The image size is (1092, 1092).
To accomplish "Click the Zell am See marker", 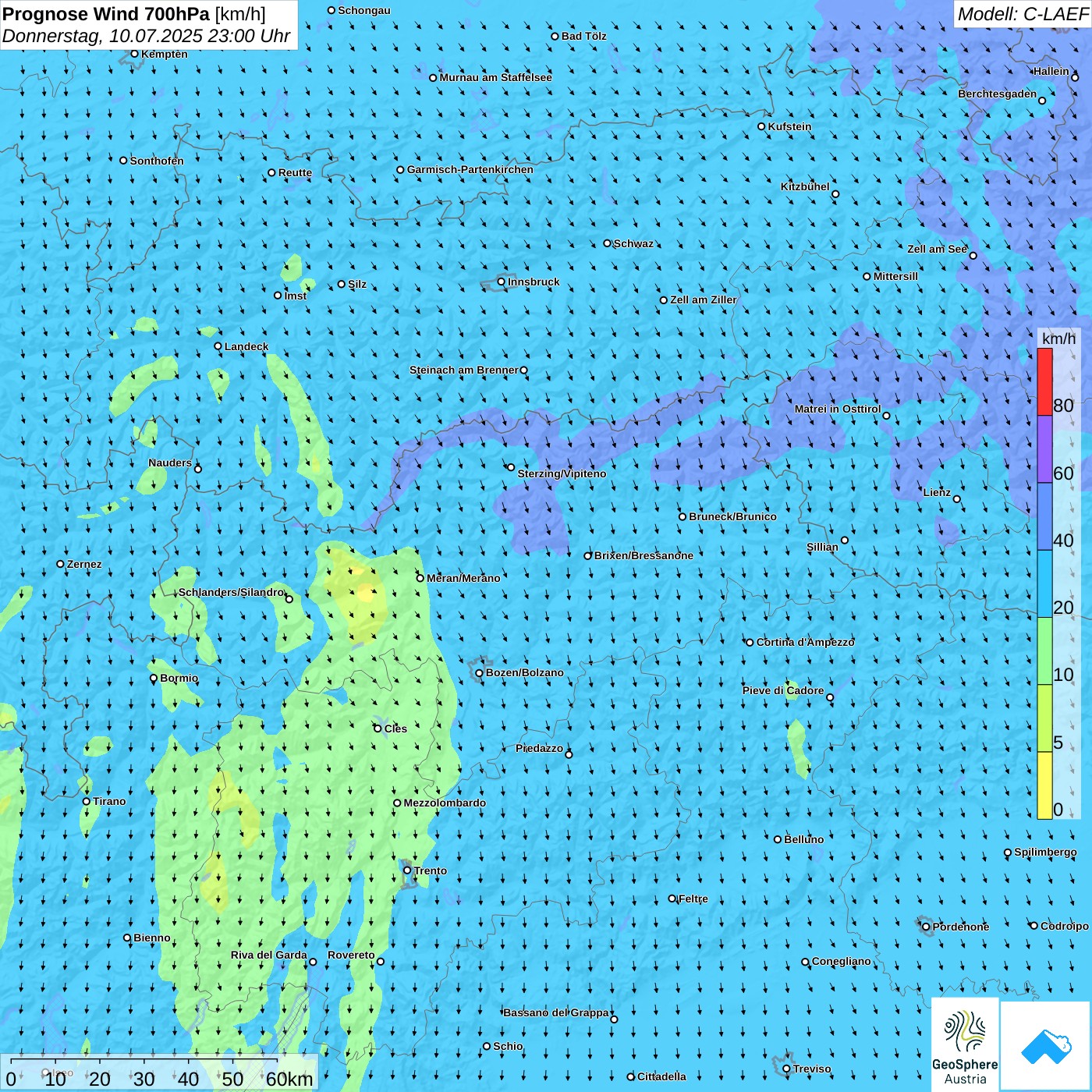I will pyautogui.click(x=973, y=256).
